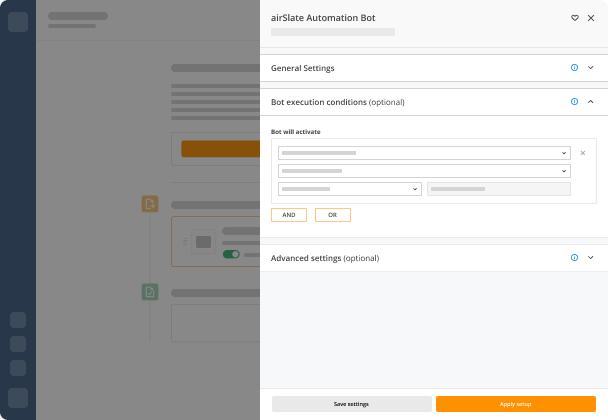Image resolution: width=608 pixels, height=420 pixels.
Task: Click the grey bot thumbnail on the card
Action: click(204, 242)
